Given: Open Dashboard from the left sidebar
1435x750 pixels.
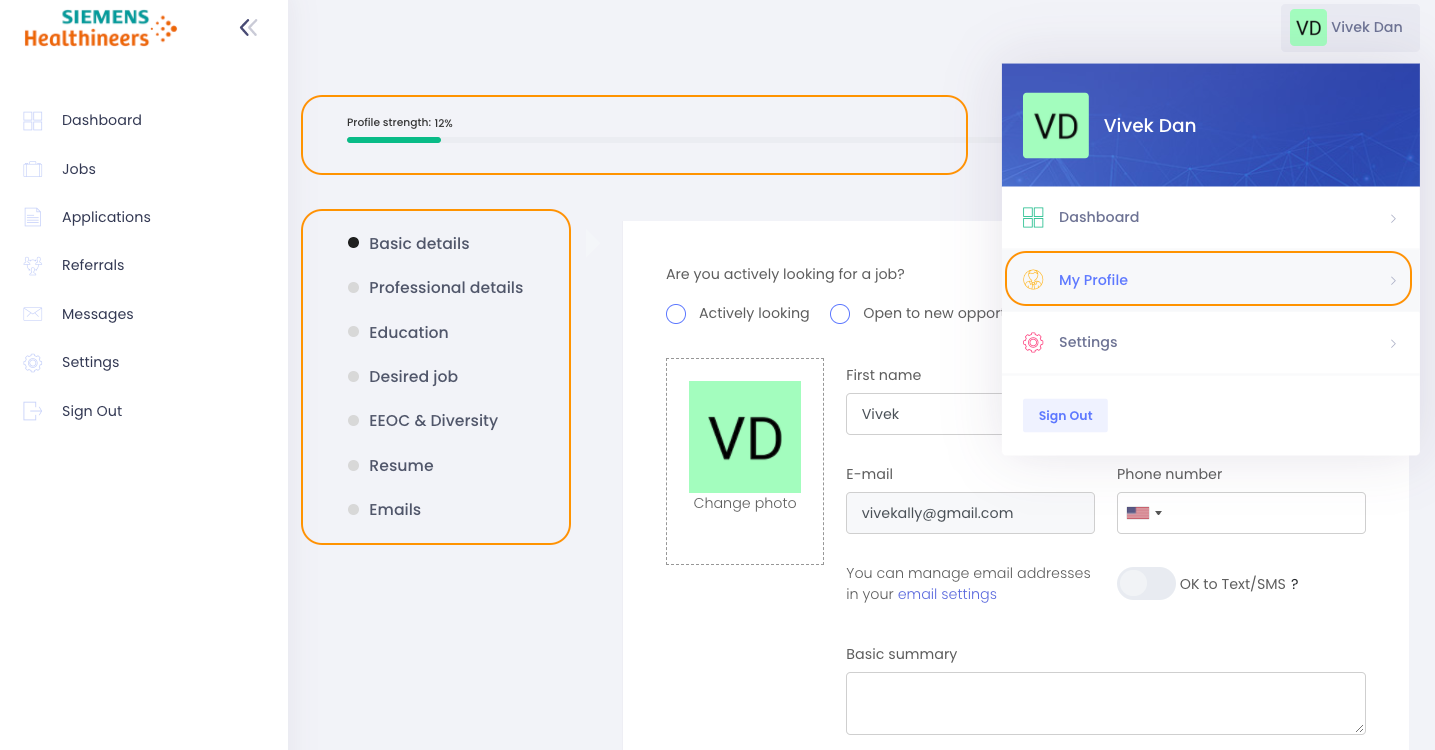Looking at the screenshot, I should click(x=102, y=120).
